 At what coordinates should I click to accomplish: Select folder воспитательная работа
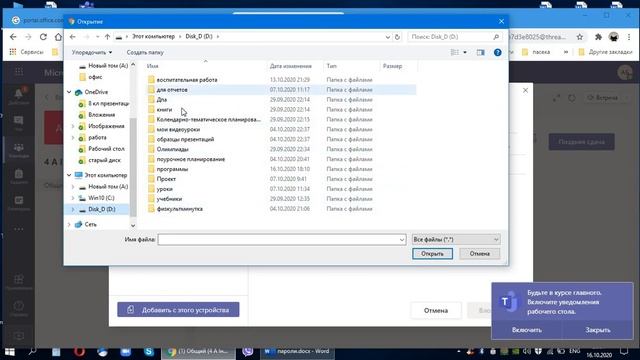(187, 80)
